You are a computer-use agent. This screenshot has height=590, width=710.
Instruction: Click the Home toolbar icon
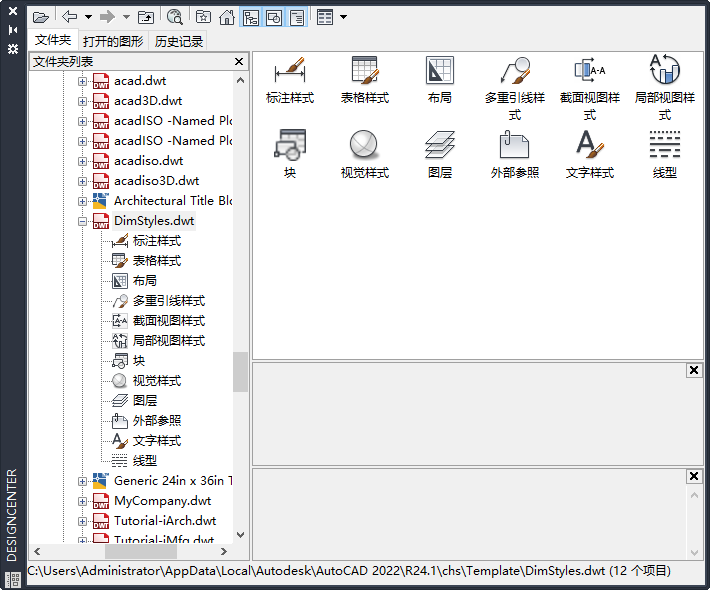pos(227,17)
